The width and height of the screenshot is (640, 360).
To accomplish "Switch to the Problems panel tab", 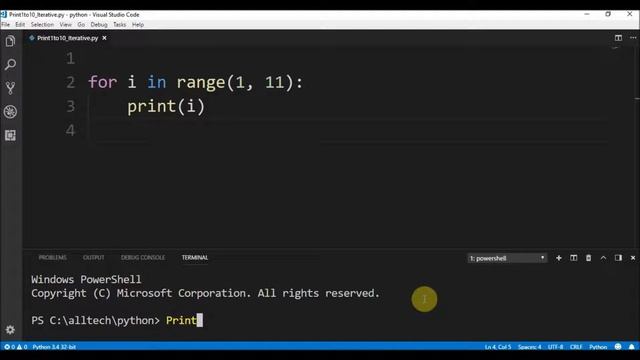I will coord(53,258).
